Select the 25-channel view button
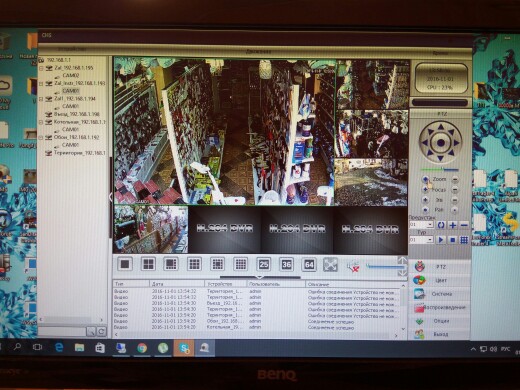This screenshot has height=390, width=520. 263,265
